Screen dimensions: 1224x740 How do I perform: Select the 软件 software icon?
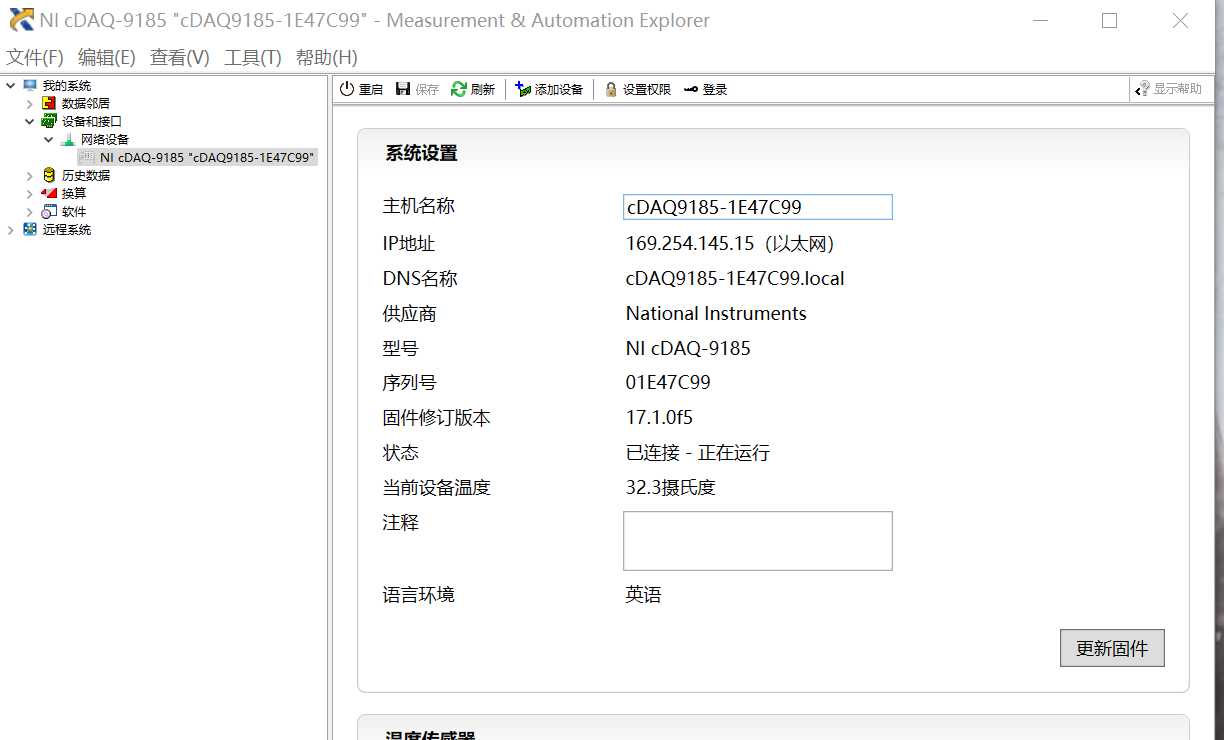tap(49, 211)
